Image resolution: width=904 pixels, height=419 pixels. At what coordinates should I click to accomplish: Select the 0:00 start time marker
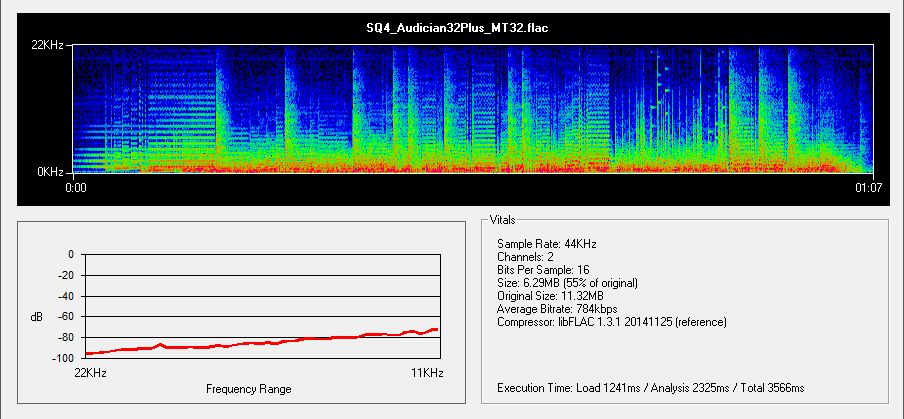click(76, 186)
